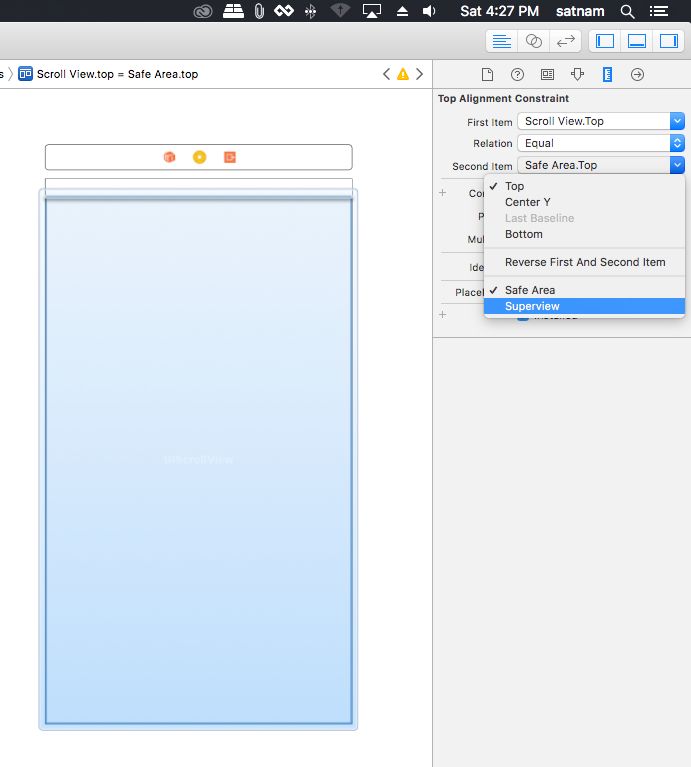Click the Creative Cloud menu bar icon
The image size is (691, 767).
tap(203, 11)
